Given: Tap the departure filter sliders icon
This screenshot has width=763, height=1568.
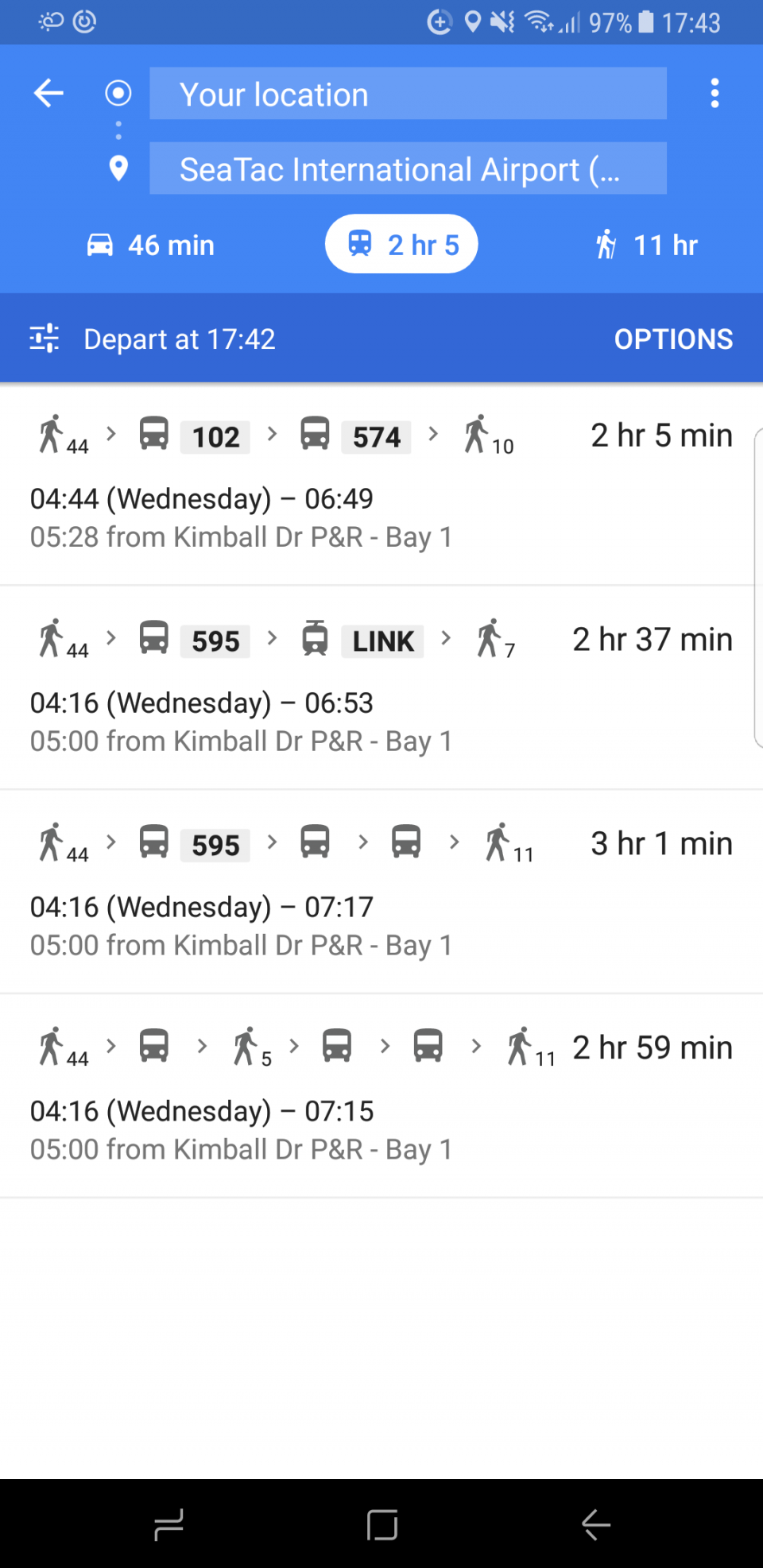Looking at the screenshot, I should (x=45, y=339).
